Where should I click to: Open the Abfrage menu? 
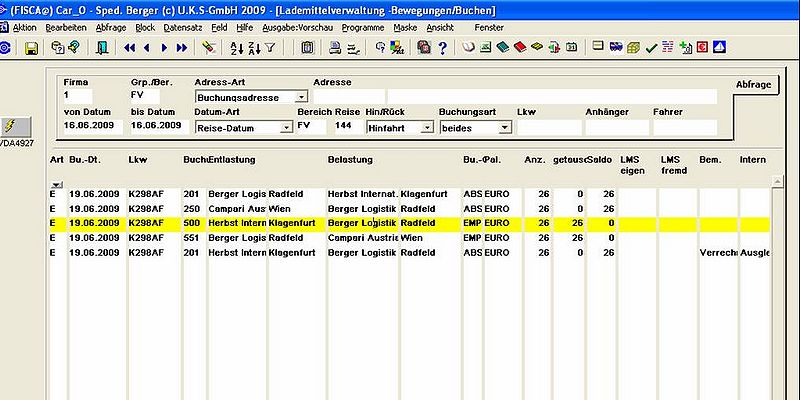tap(111, 28)
